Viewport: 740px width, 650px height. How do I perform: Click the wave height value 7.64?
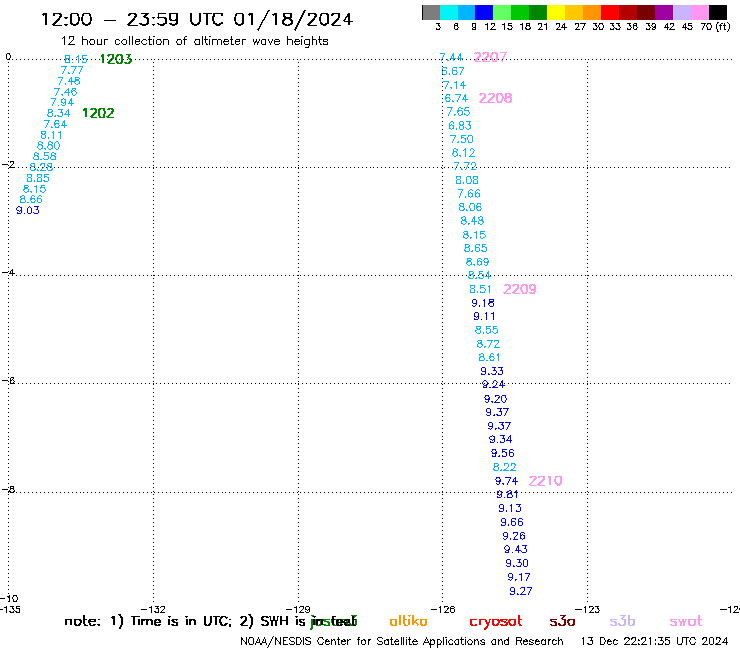55,124
